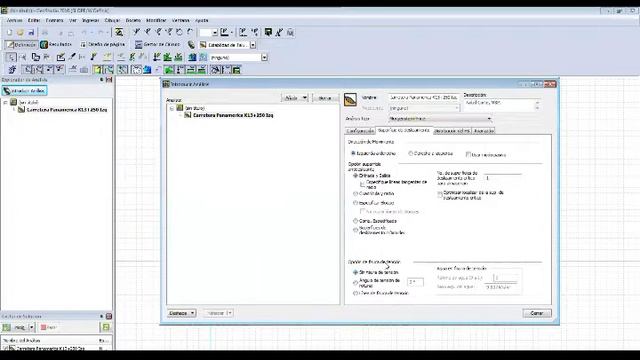The height and width of the screenshot is (360, 640).
Task: Click the blue swirl icon starting the bottom toolbar
Action: tap(12, 70)
